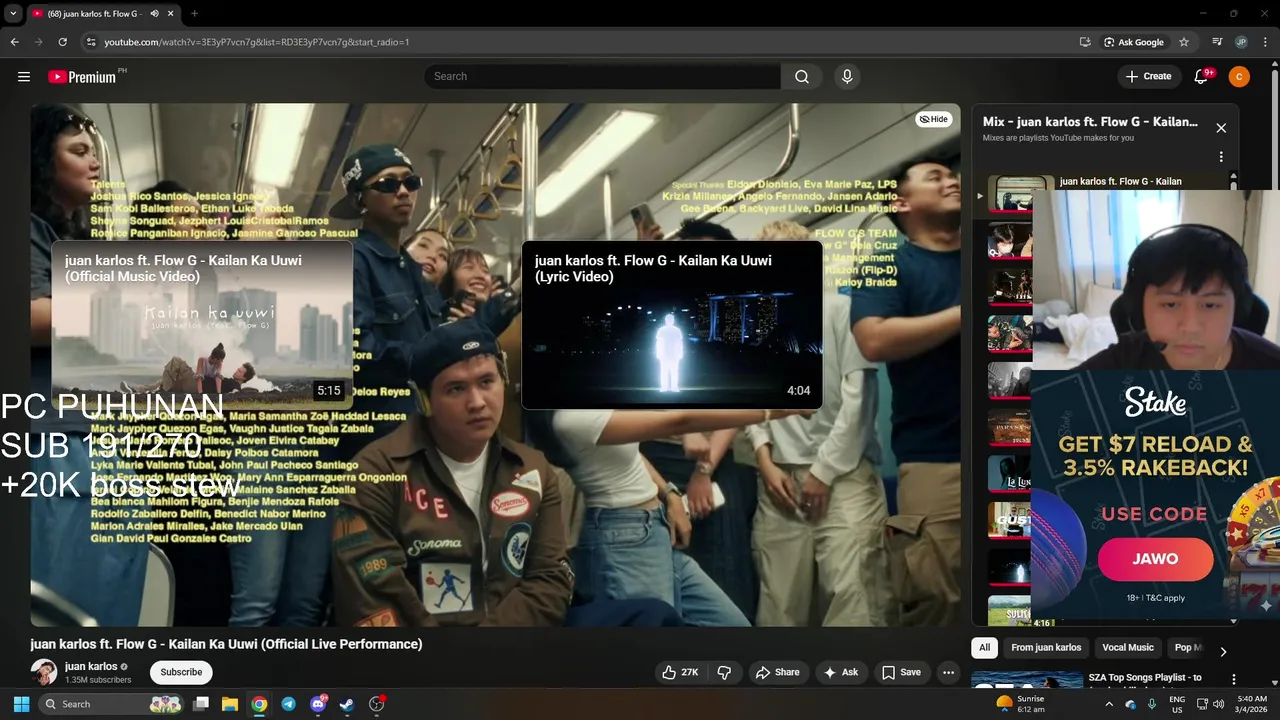The width and height of the screenshot is (1280, 720).
Task: Open Chrome three-dot menu
Action: click(1265, 42)
